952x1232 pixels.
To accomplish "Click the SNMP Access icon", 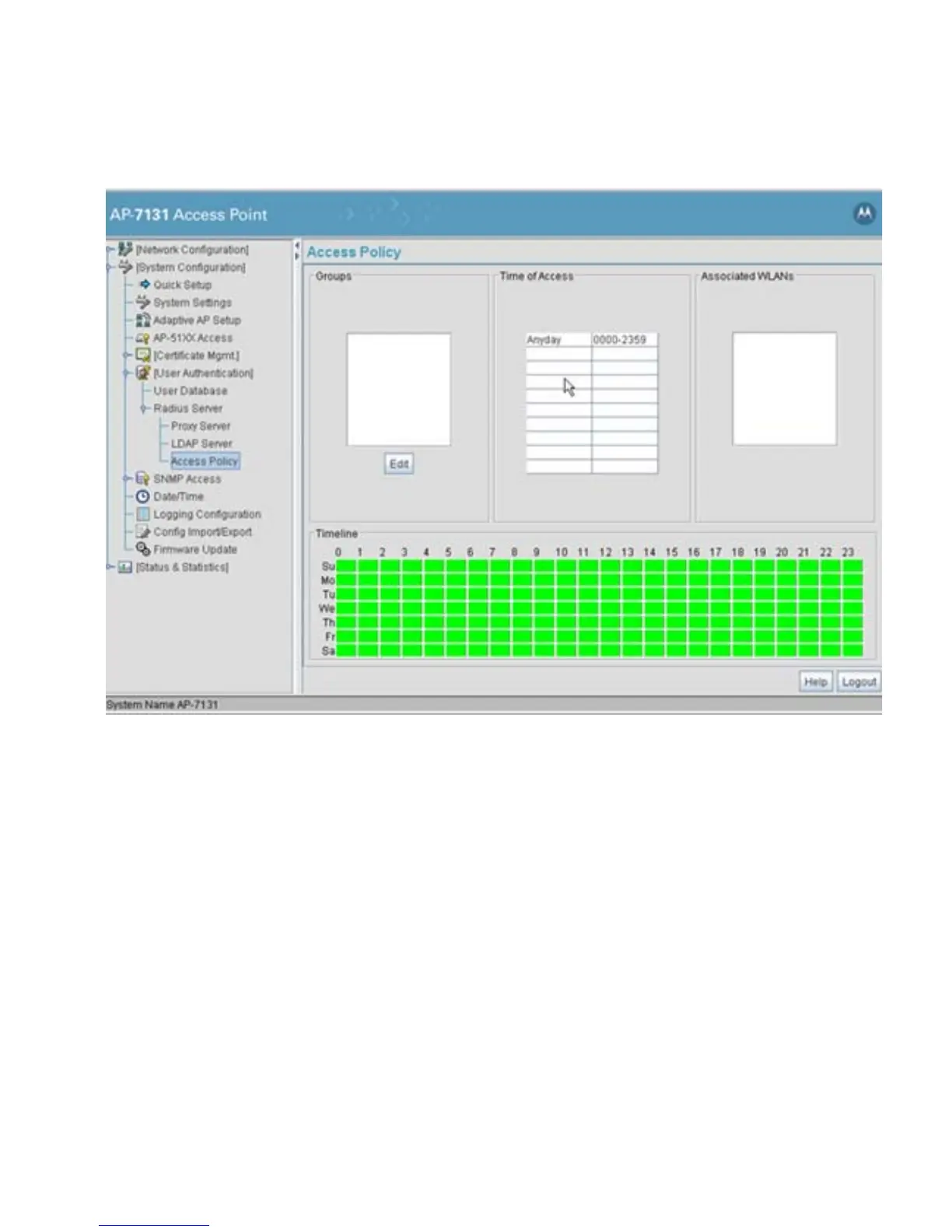I will (x=143, y=478).
